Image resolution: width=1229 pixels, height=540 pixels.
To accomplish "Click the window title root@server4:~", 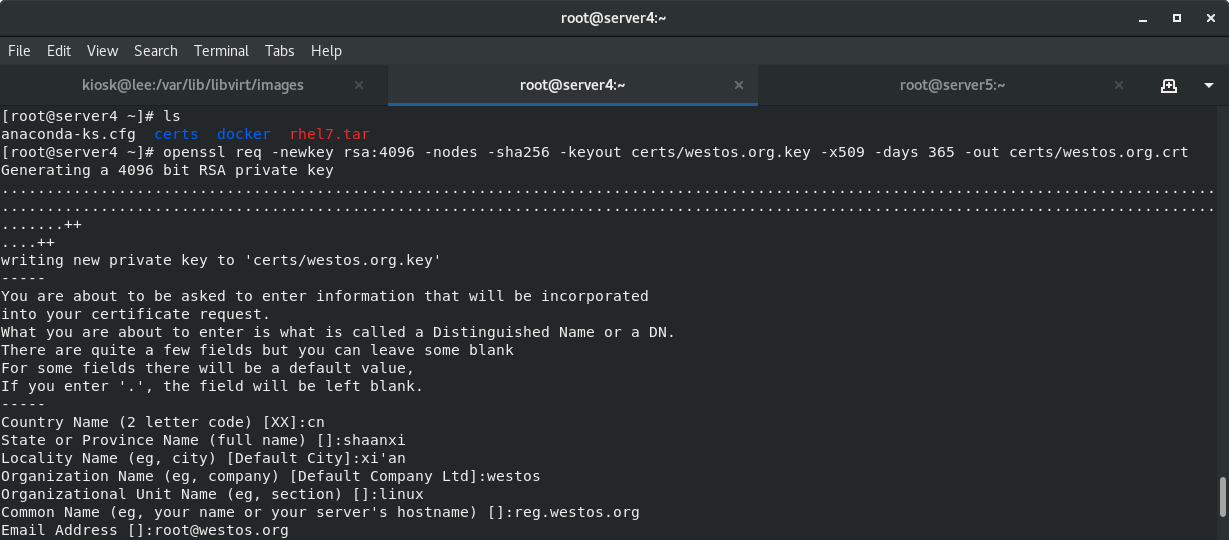I will (x=614, y=17).
